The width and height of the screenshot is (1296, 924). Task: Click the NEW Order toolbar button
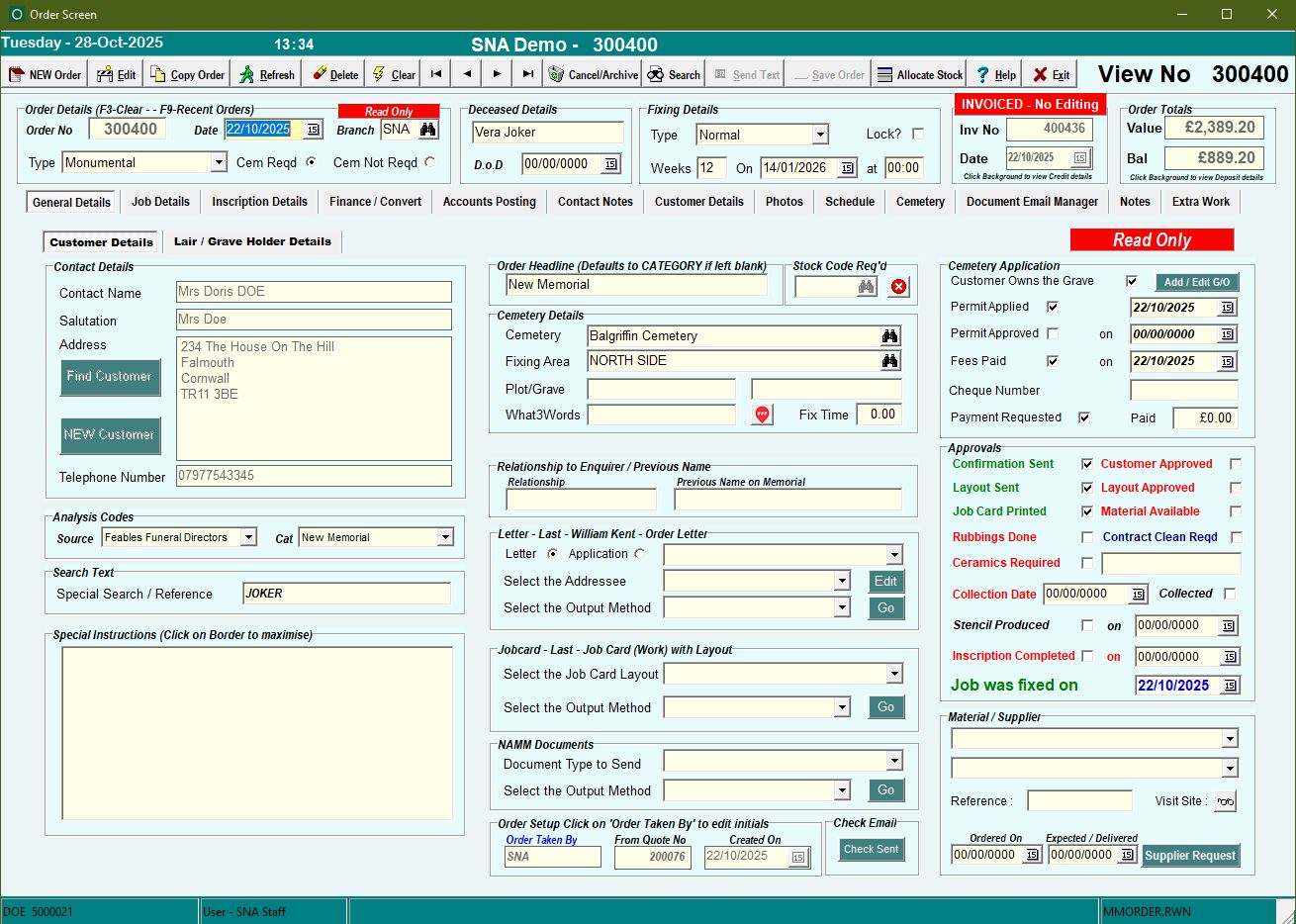click(46, 74)
